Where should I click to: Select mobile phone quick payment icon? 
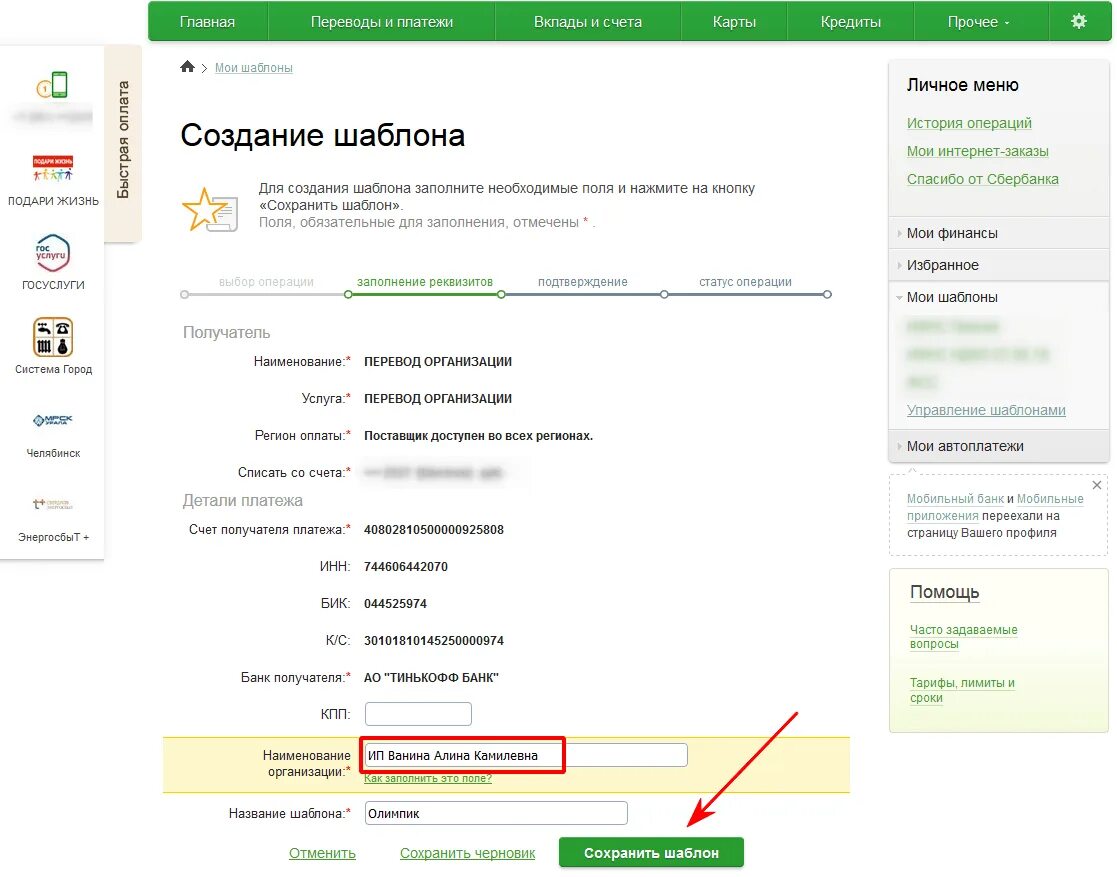(53, 85)
